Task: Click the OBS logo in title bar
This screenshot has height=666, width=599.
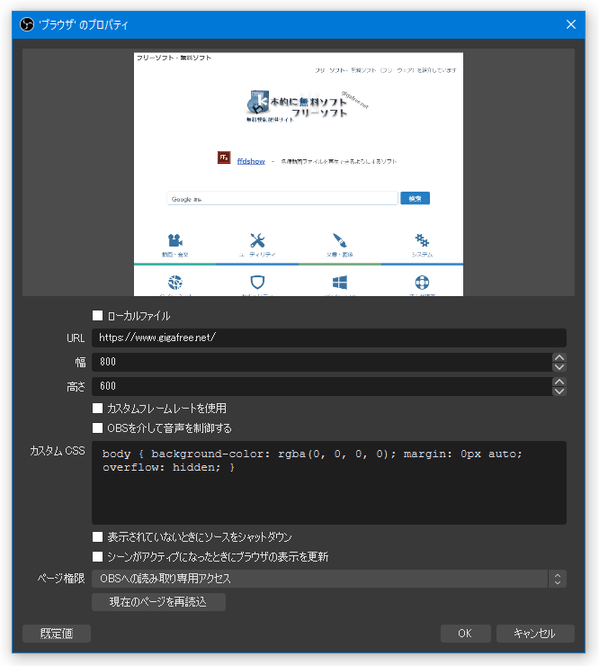Action: (x=27, y=25)
